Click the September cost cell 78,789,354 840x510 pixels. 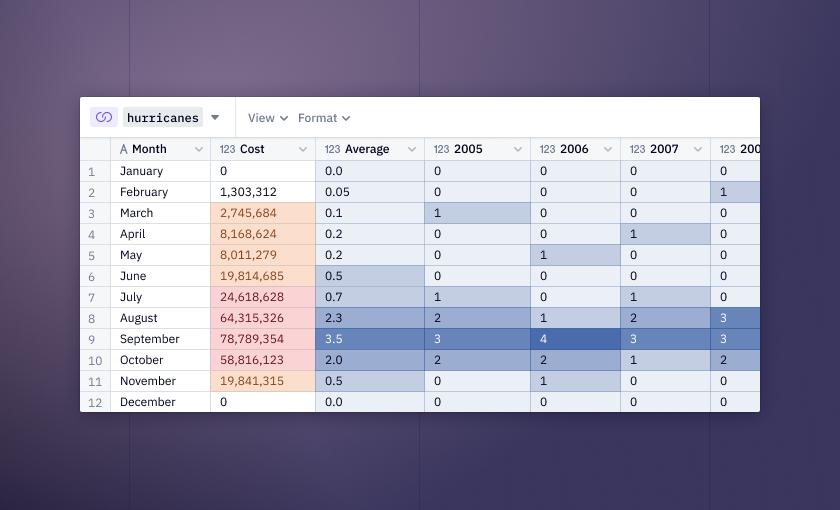(x=263, y=339)
